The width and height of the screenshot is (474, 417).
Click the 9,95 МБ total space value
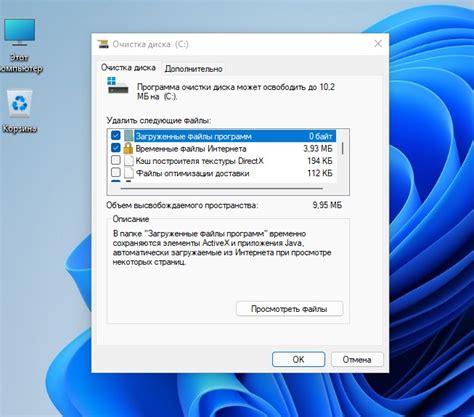pyautogui.click(x=327, y=205)
